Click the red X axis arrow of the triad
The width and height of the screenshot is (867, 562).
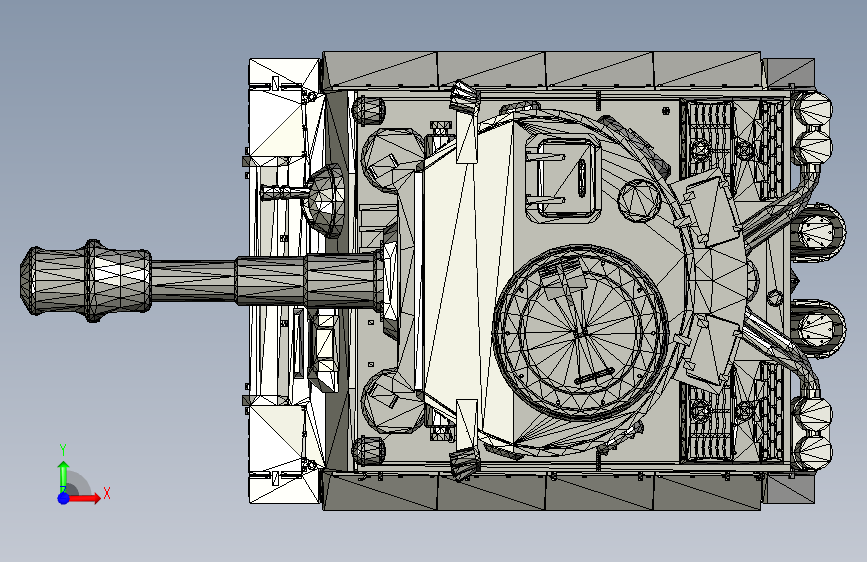point(84,498)
